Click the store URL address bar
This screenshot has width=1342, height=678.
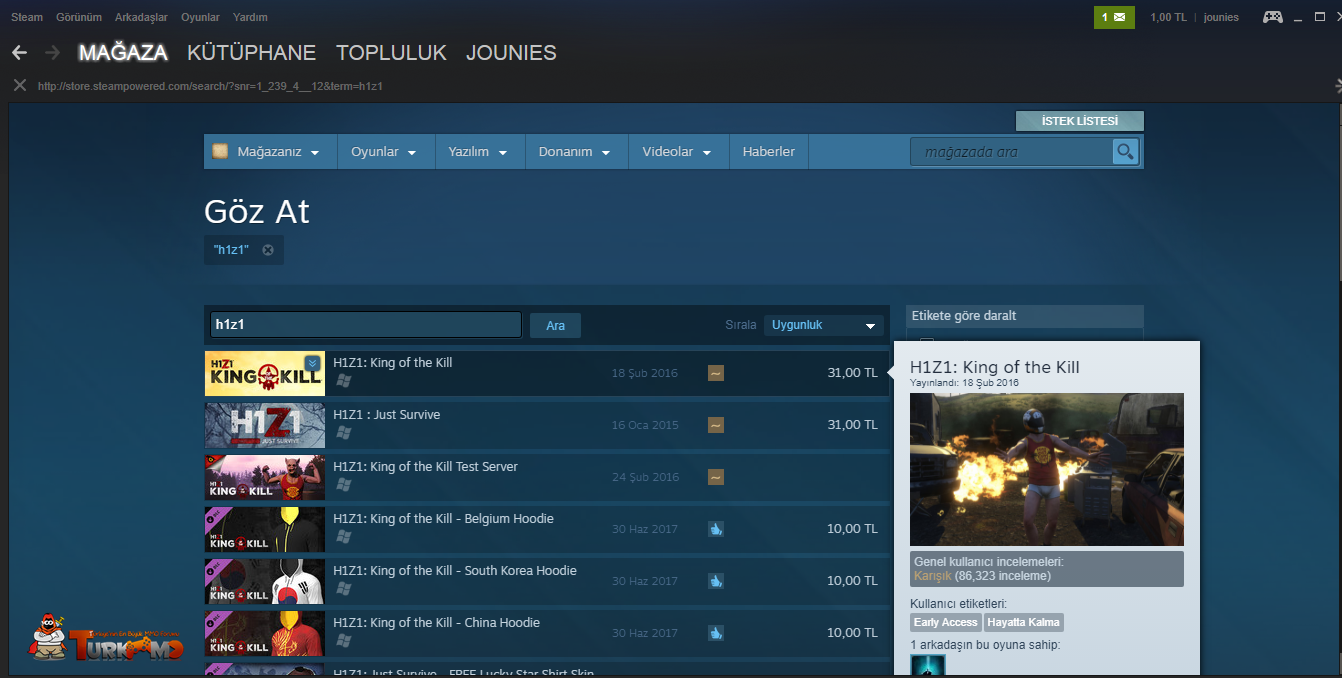(210, 86)
